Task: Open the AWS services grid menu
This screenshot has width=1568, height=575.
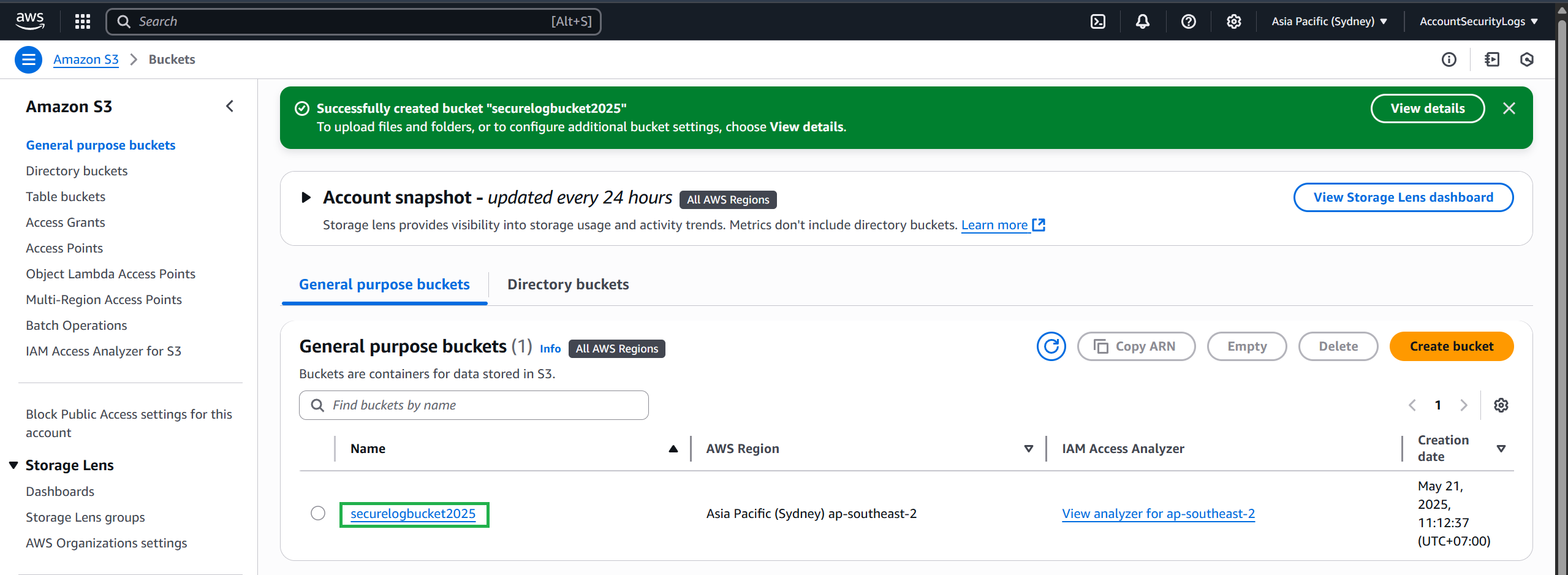Action: pos(83,21)
